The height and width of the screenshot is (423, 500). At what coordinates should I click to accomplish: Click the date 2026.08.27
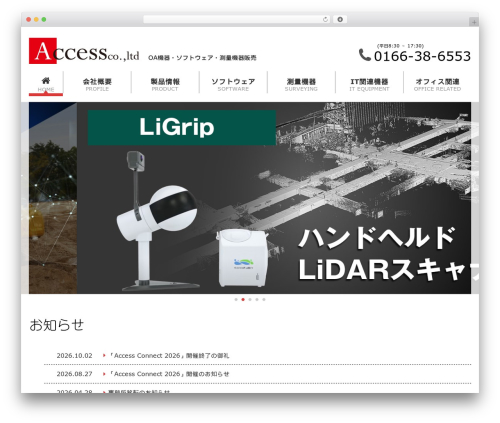[74, 374]
